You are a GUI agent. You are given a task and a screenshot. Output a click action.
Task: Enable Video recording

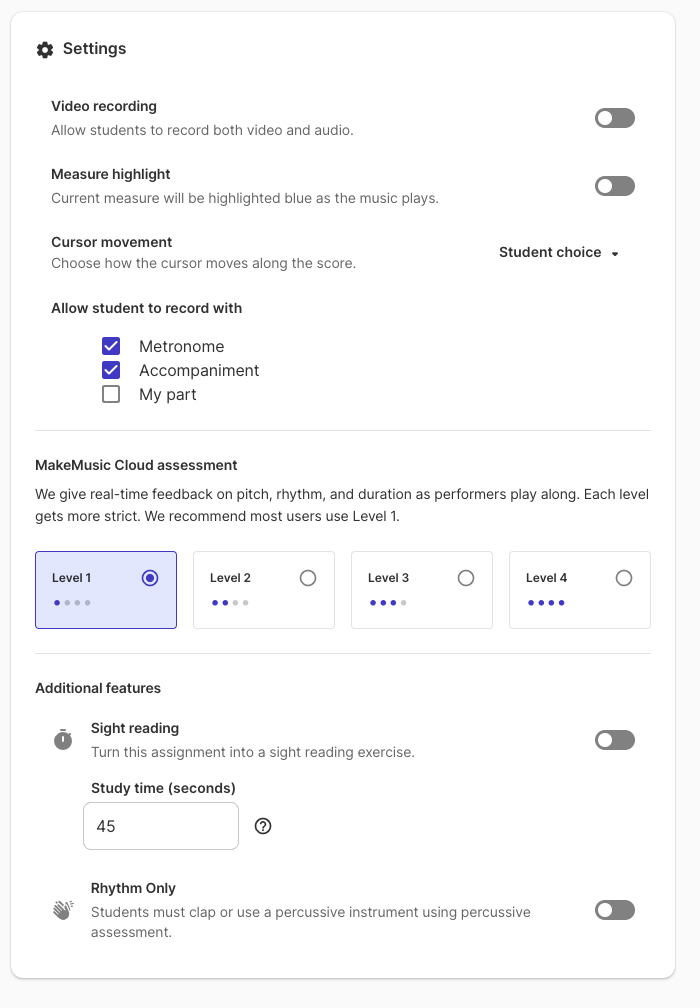tap(614, 117)
